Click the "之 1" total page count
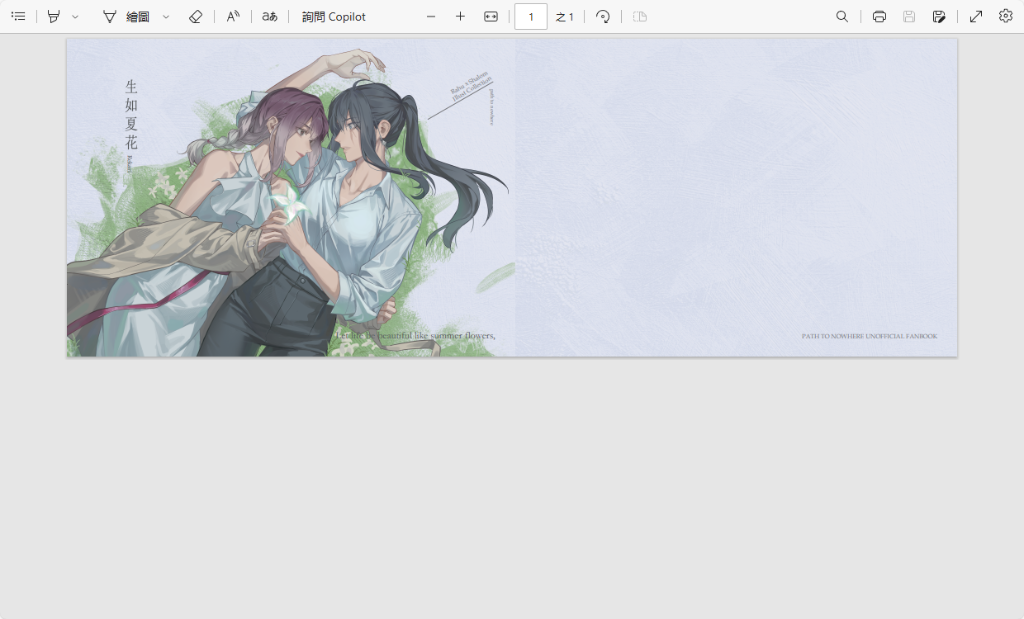 [565, 17]
